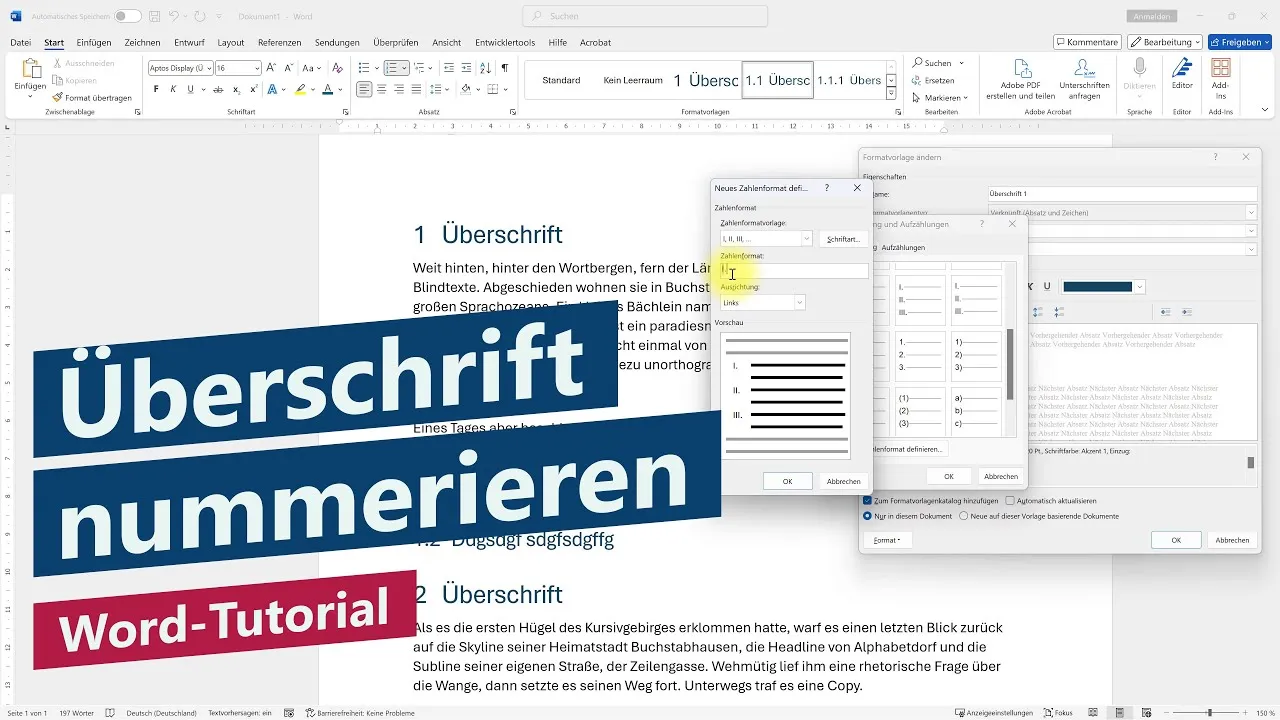Click Schriftart button in Zahlenformat dialog
This screenshot has height=720, width=1280.
[x=843, y=238]
